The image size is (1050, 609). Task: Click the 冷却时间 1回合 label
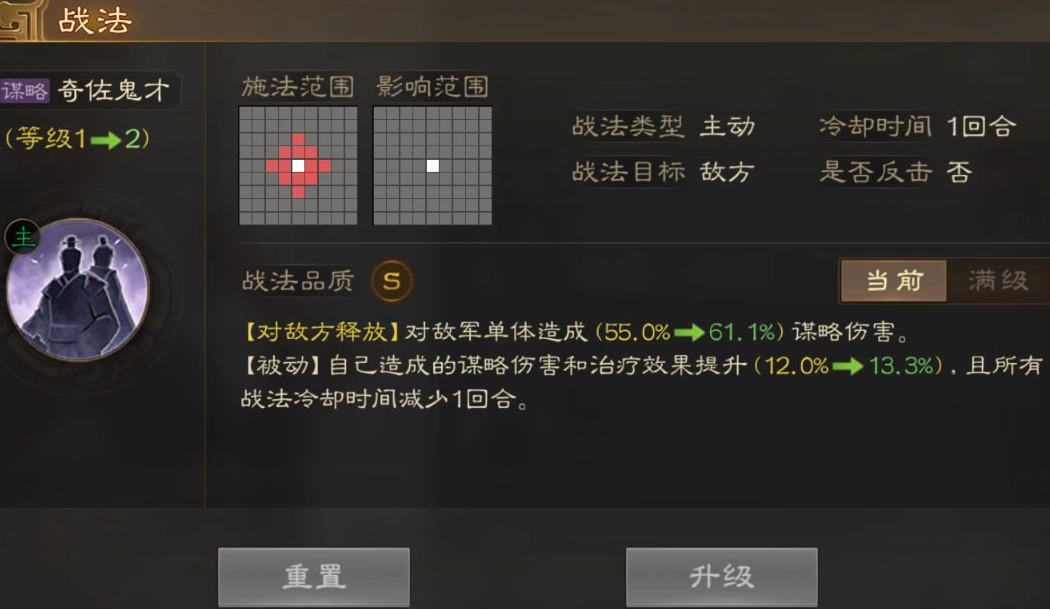coord(917,126)
